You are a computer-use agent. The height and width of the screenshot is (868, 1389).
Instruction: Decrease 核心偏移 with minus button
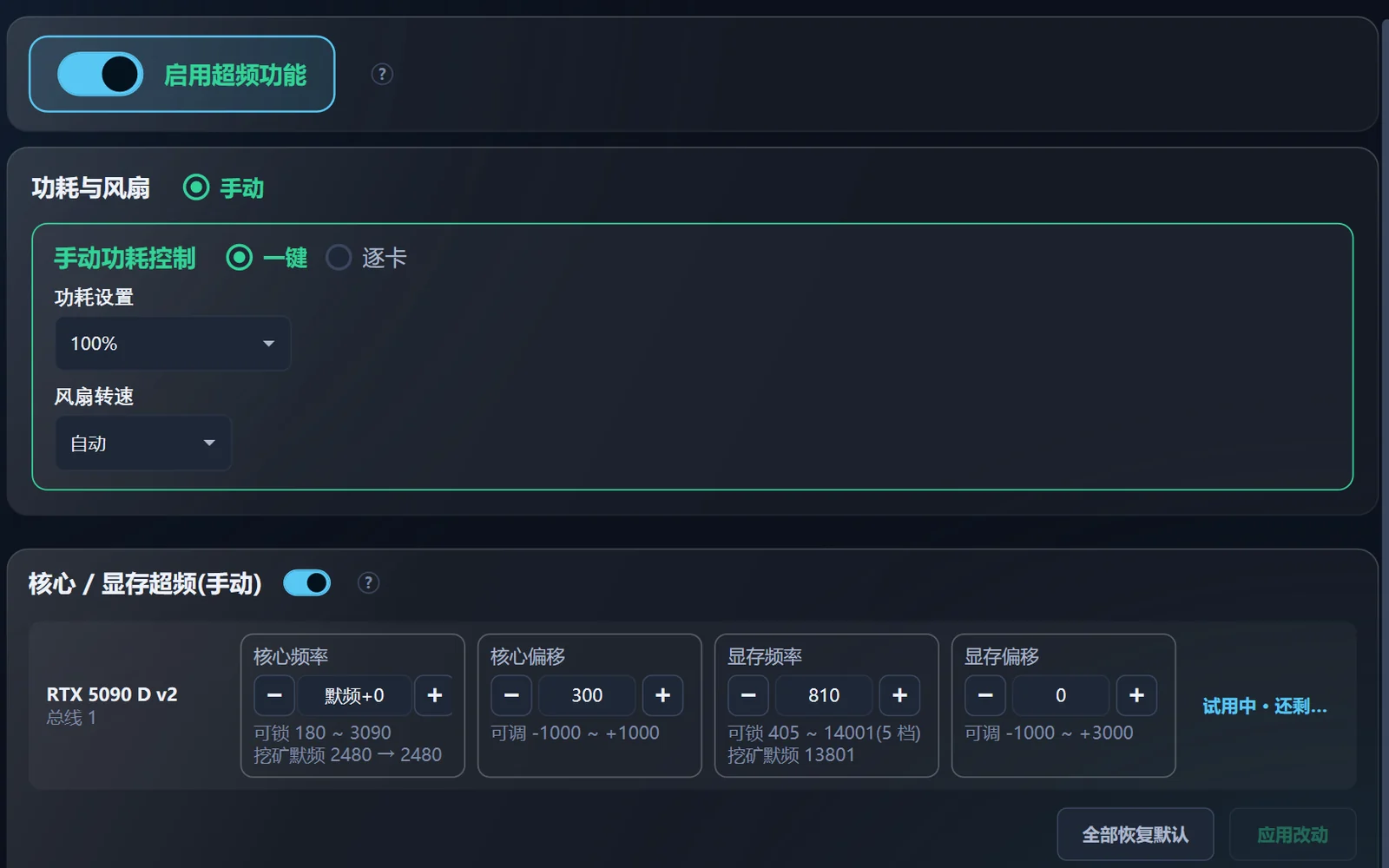[x=511, y=695]
